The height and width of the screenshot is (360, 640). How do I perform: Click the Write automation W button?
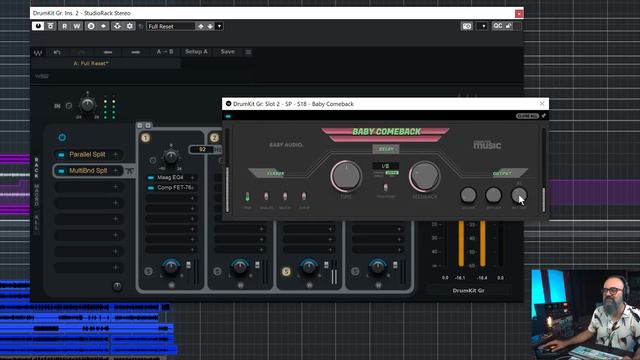[x=77, y=26]
